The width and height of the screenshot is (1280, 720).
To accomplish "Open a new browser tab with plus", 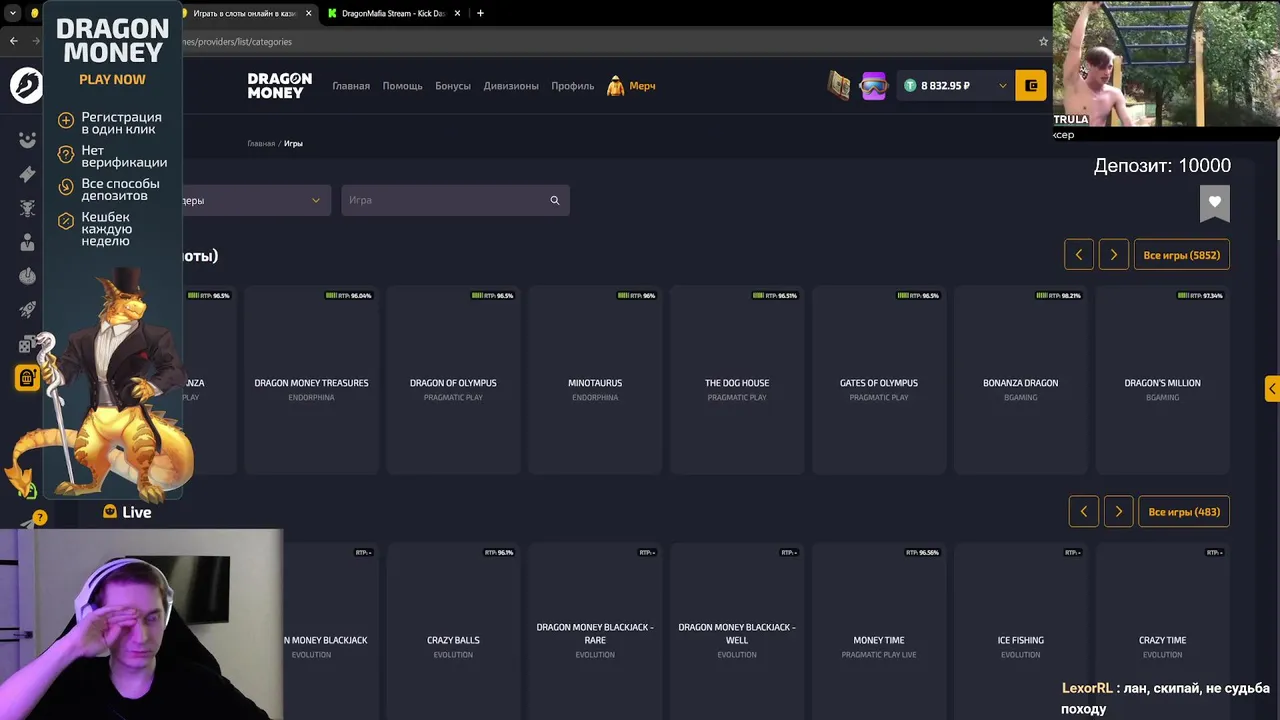I will pos(480,13).
